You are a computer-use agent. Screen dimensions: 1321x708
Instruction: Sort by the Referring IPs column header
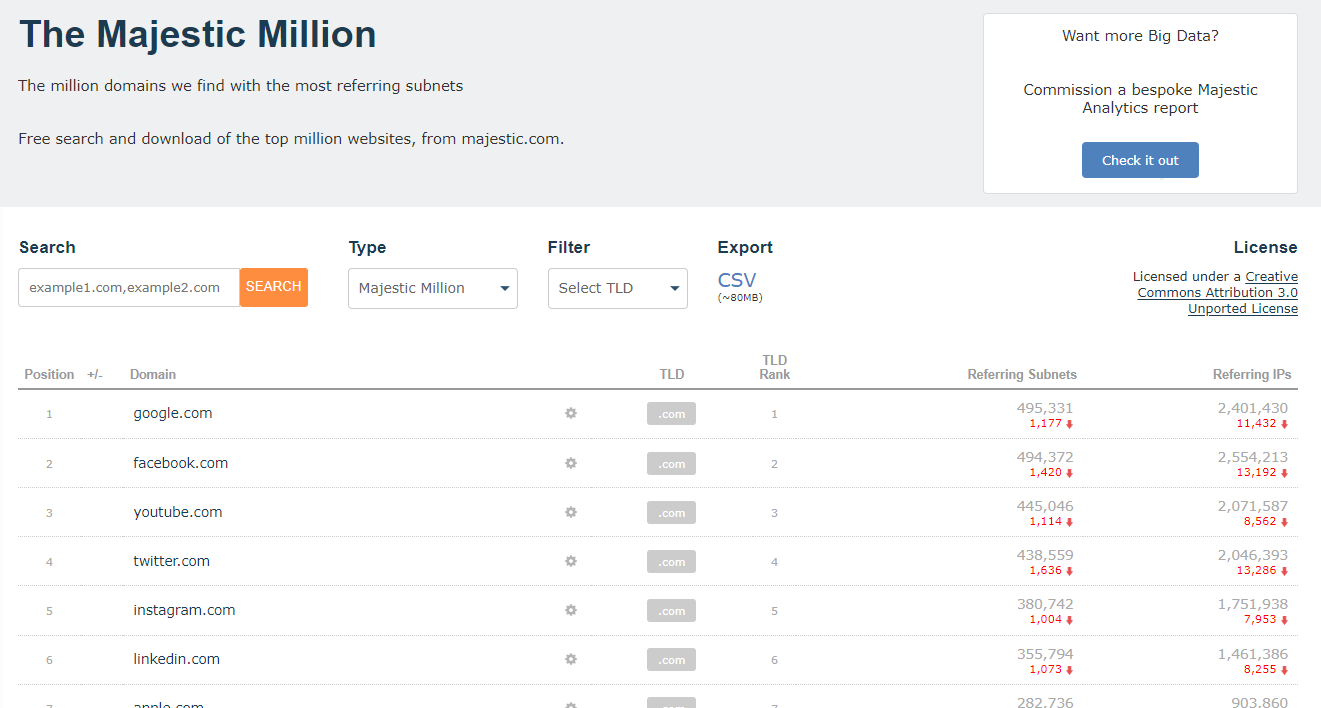(1251, 375)
